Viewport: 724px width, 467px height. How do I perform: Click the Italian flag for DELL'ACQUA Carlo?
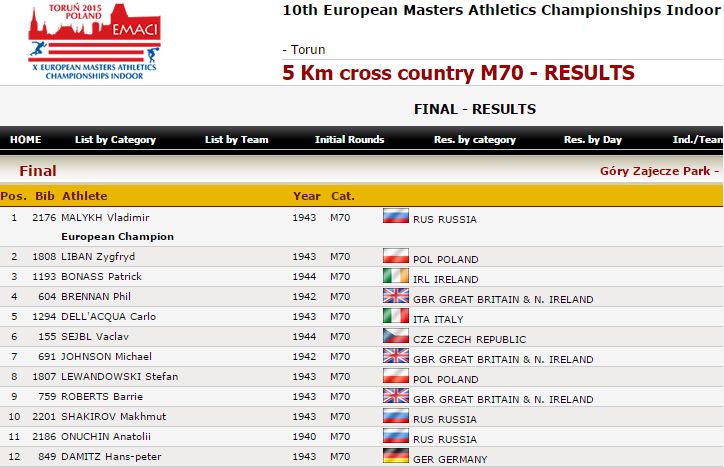(x=396, y=316)
